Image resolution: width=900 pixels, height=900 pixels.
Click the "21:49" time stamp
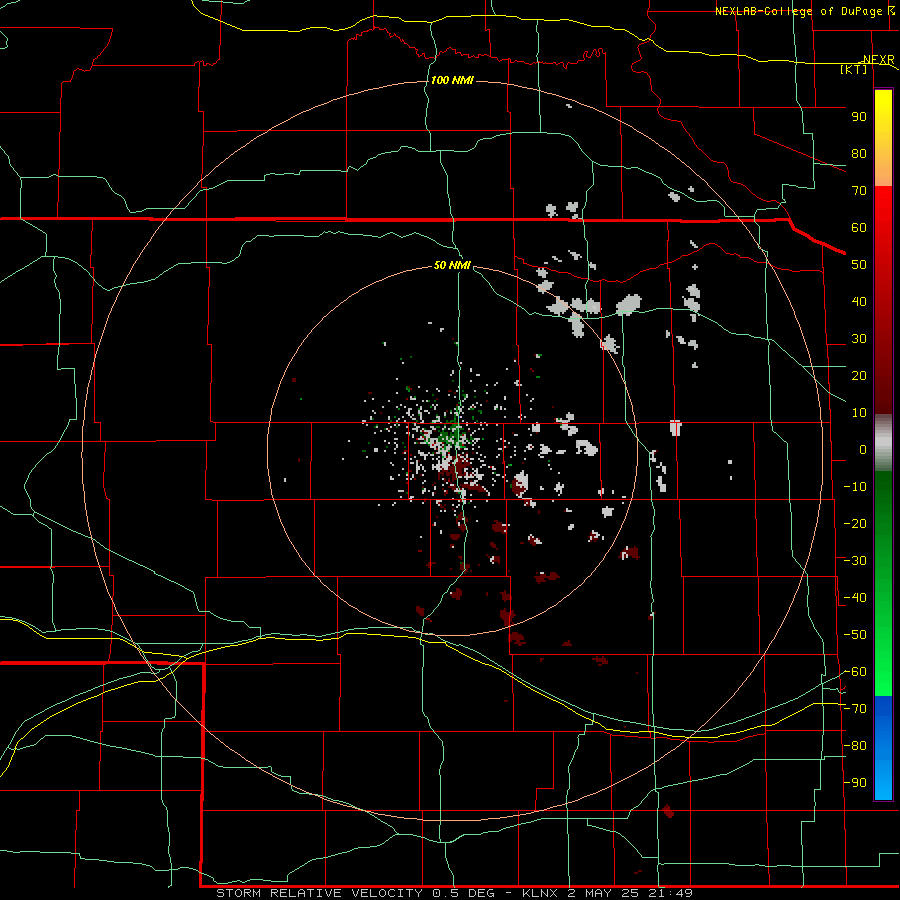tap(670, 893)
